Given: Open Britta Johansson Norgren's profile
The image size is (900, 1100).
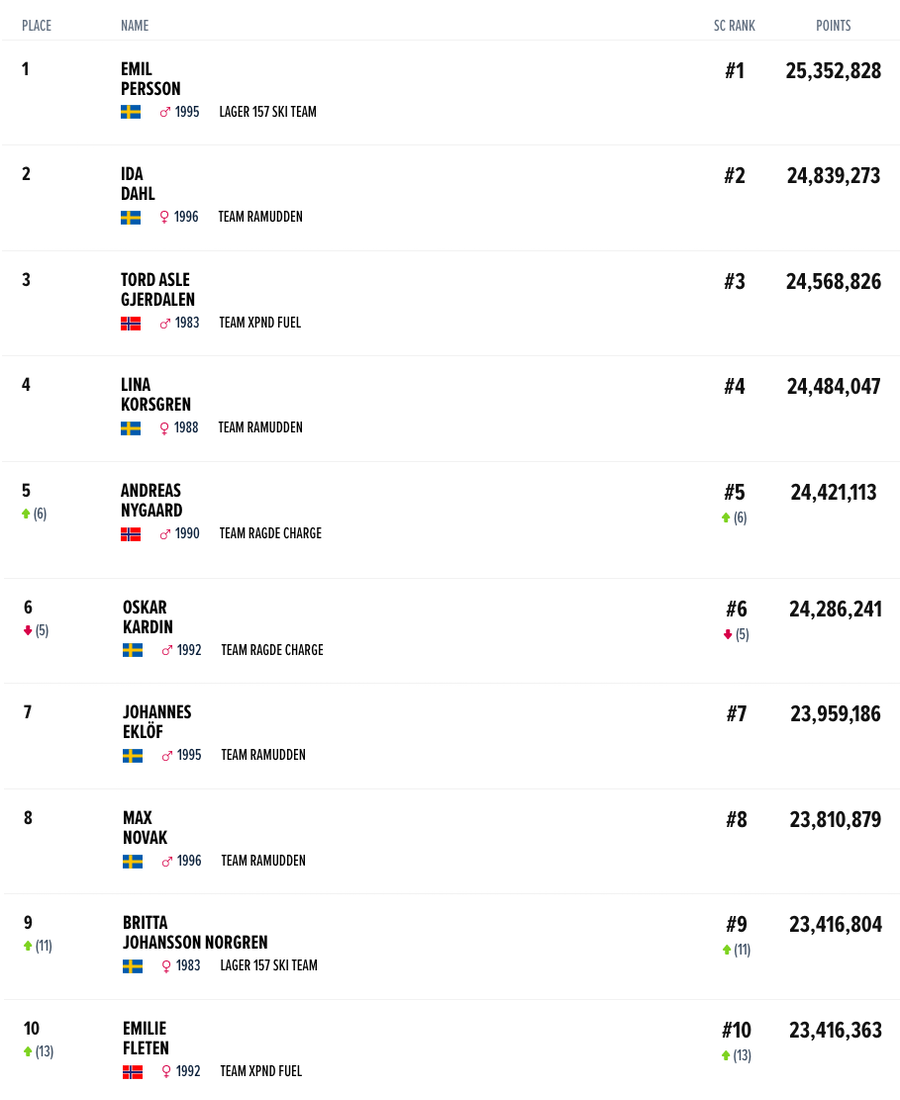Looking at the screenshot, I should 195,933.
